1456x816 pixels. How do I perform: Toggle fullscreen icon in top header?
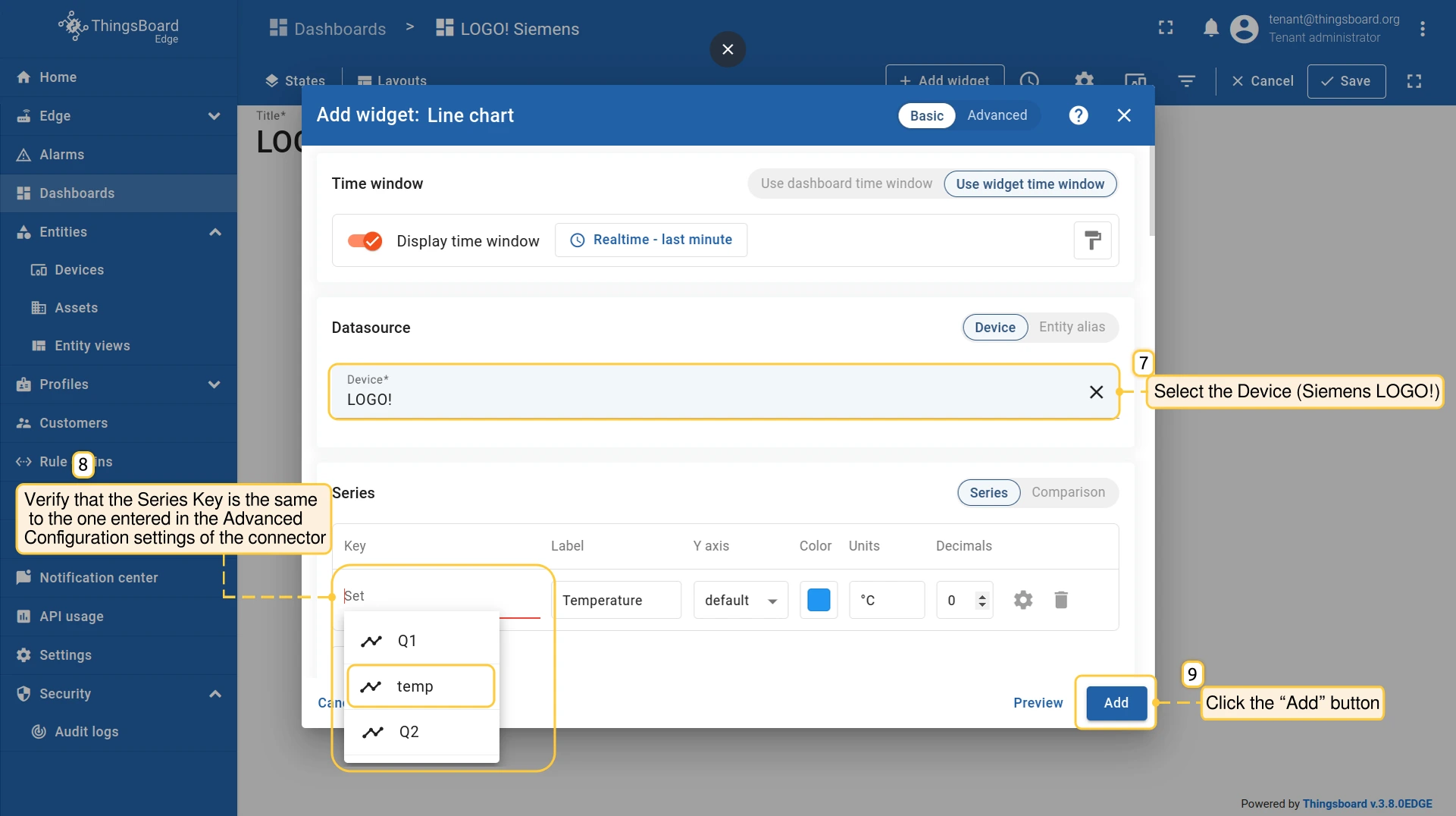point(1166,29)
